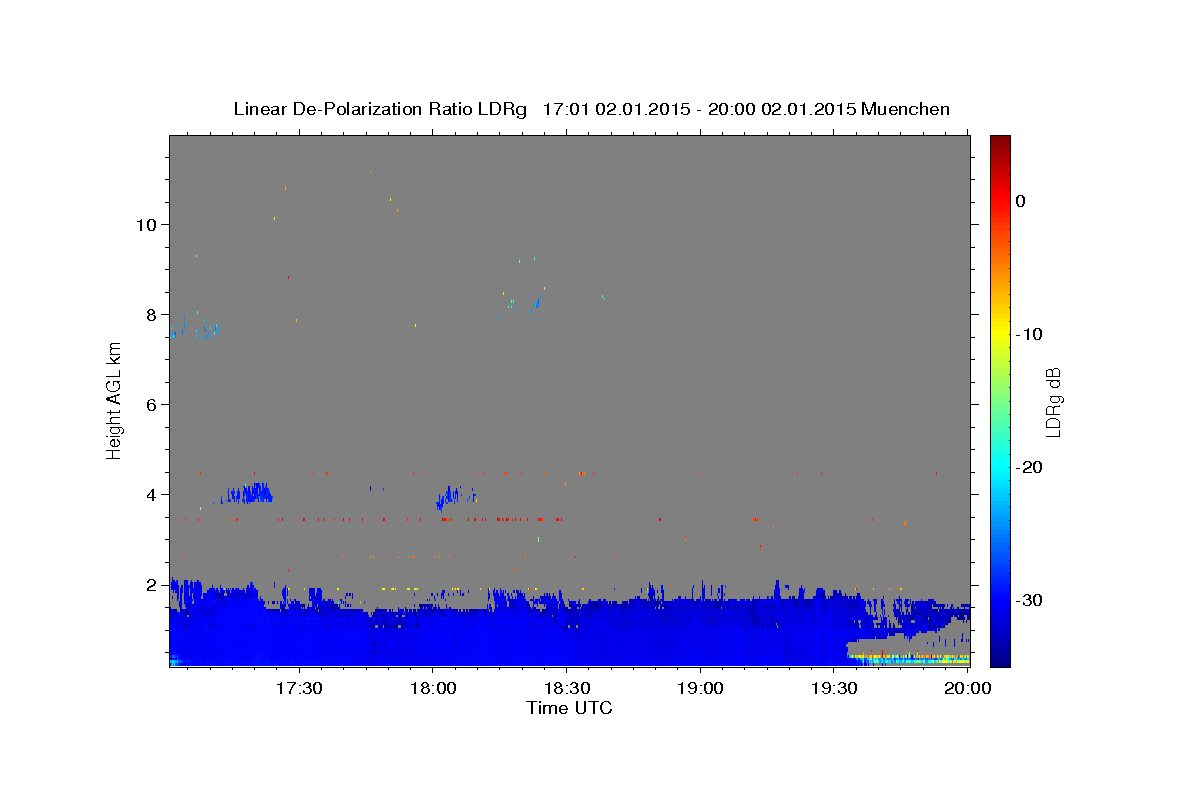Click the cyan echoes near 7.7 km at plot start
The width and height of the screenshot is (1200, 800).
tap(194, 327)
